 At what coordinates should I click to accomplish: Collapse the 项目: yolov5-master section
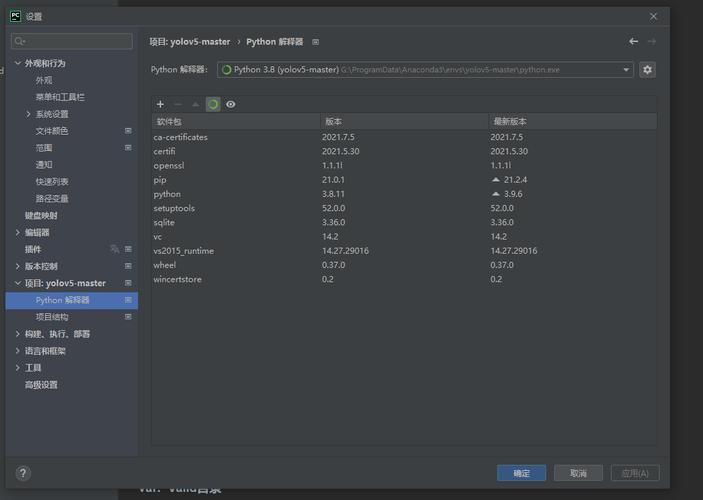[18, 283]
